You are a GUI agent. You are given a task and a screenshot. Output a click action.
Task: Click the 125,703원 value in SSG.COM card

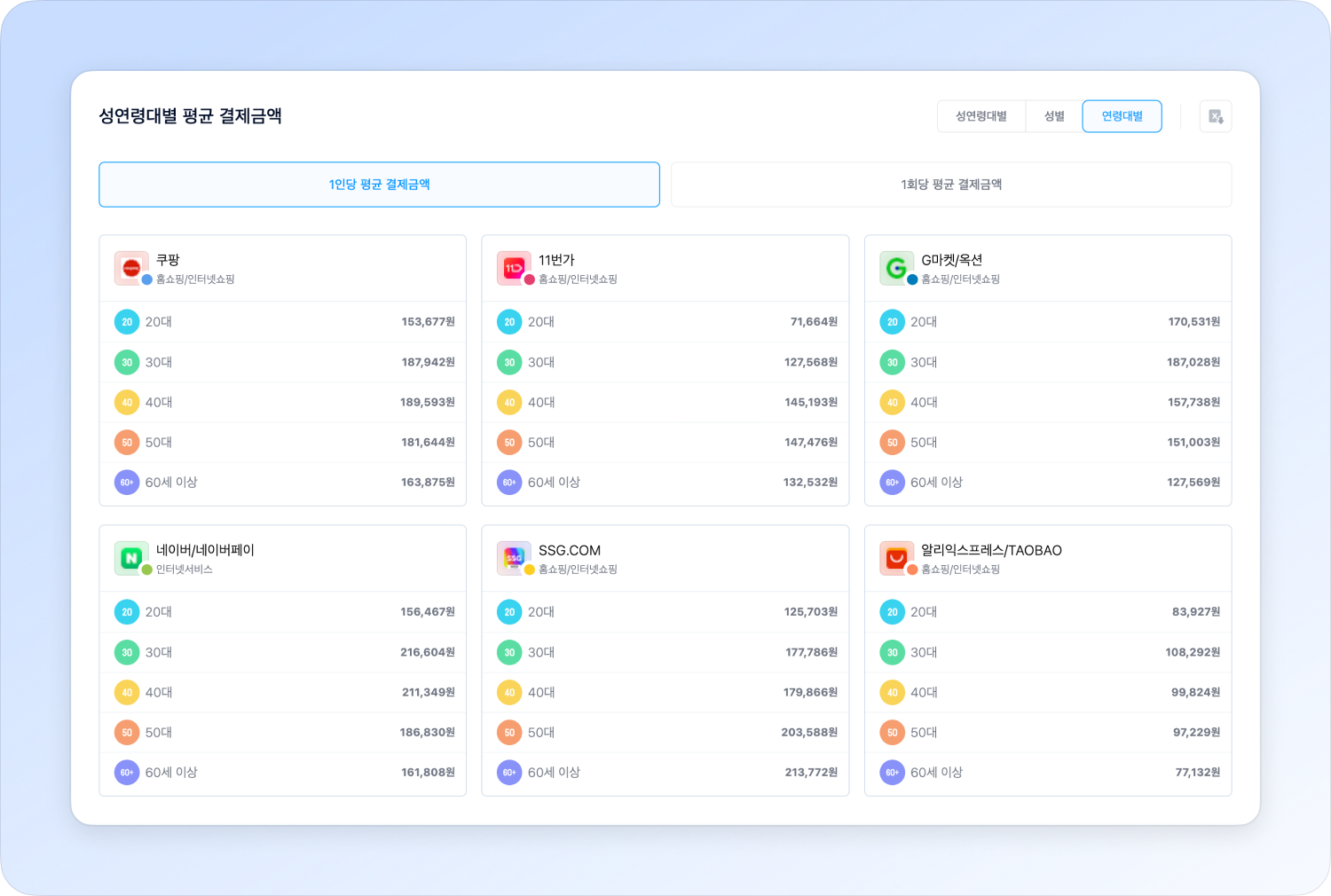(x=811, y=612)
